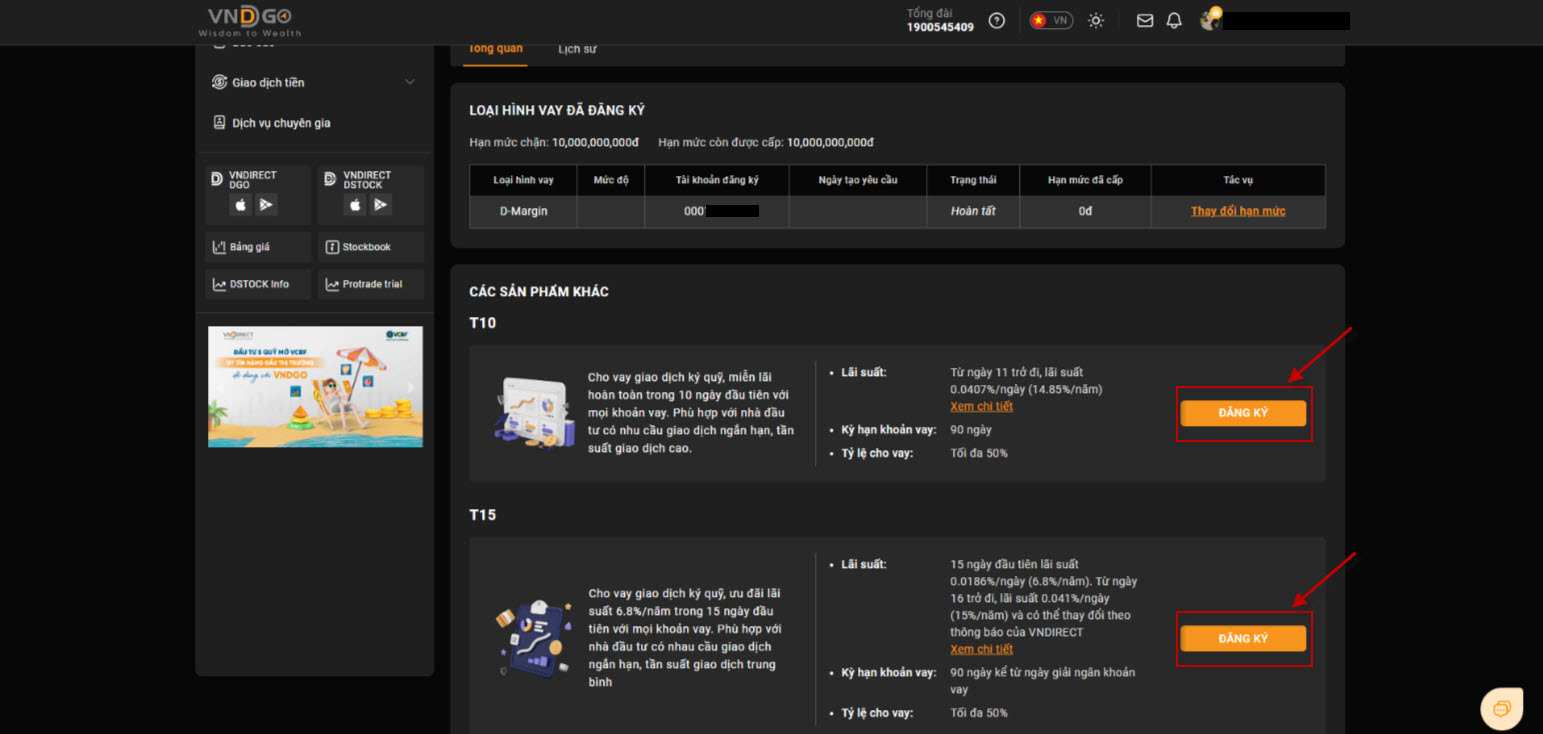
Task: Open Xem chi tiết for the T15 product
Action: [982, 649]
